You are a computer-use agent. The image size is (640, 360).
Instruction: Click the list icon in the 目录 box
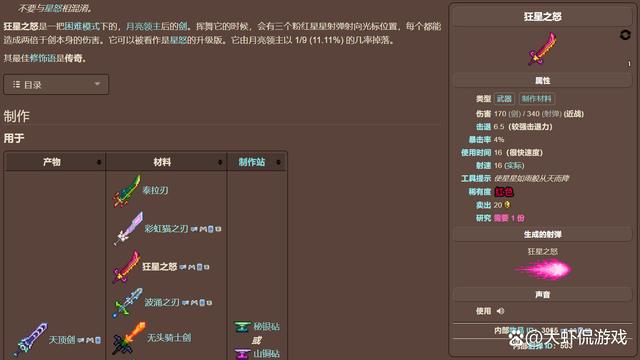16,84
